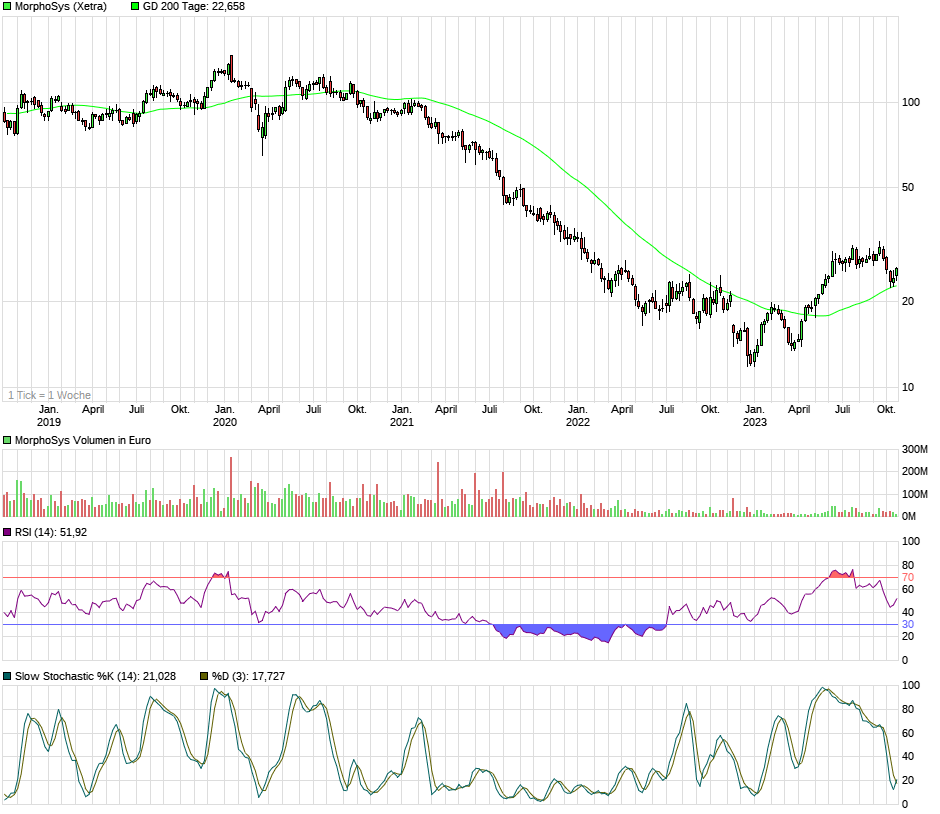The width and height of the screenshot is (940, 814).
Task: Click the 300M volume axis label
Action: pos(916,448)
